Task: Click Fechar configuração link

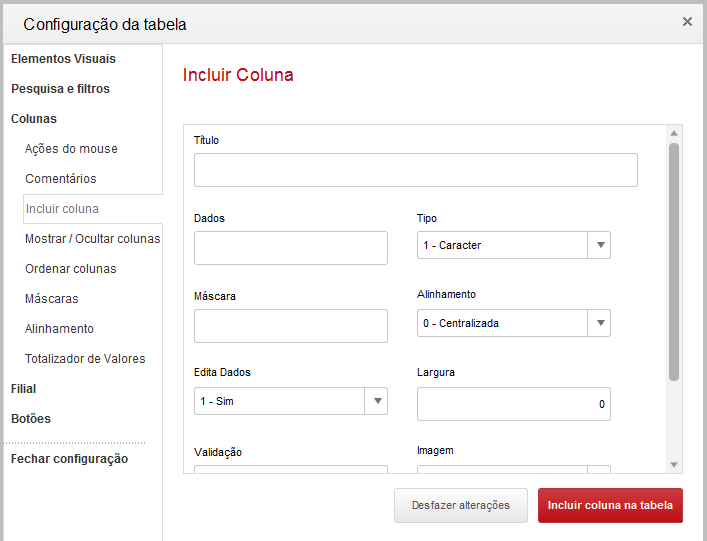Action: [x=69, y=459]
